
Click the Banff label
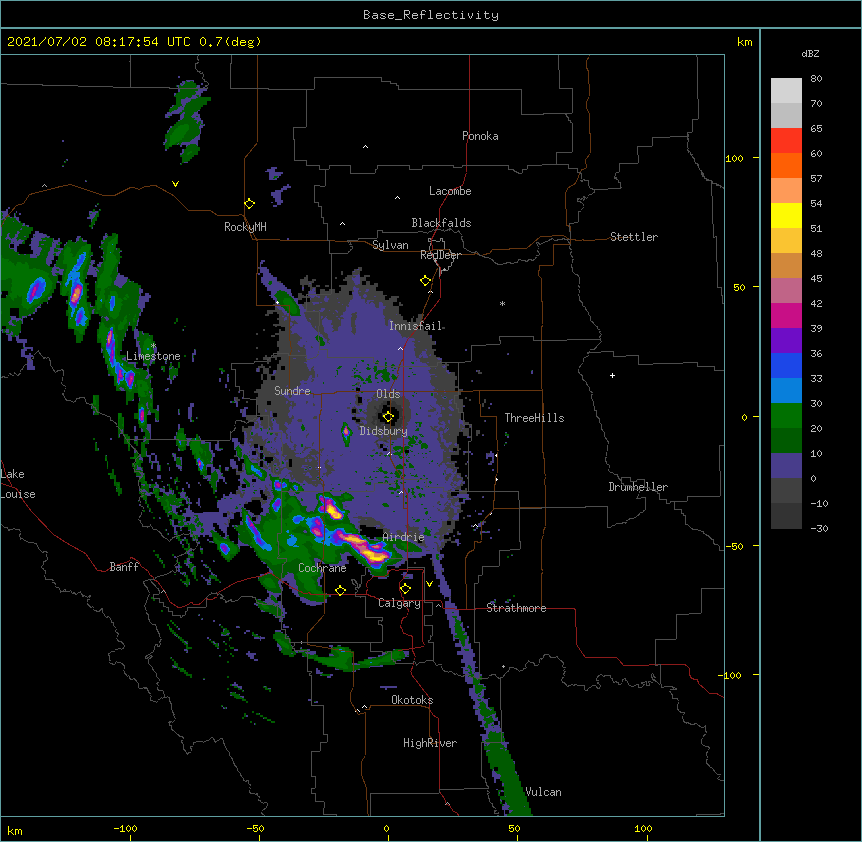(124, 567)
